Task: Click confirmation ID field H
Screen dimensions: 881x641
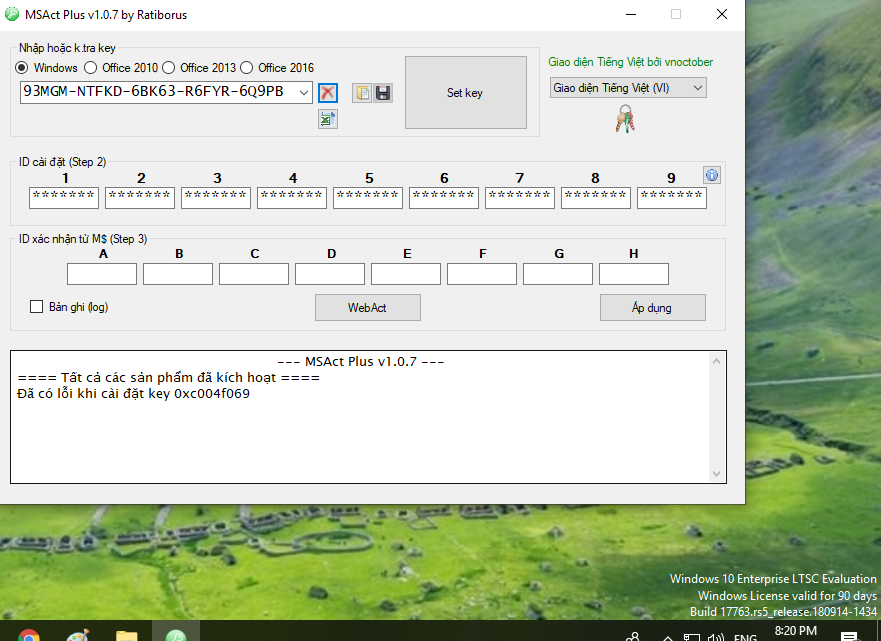Action: coord(634,274)
